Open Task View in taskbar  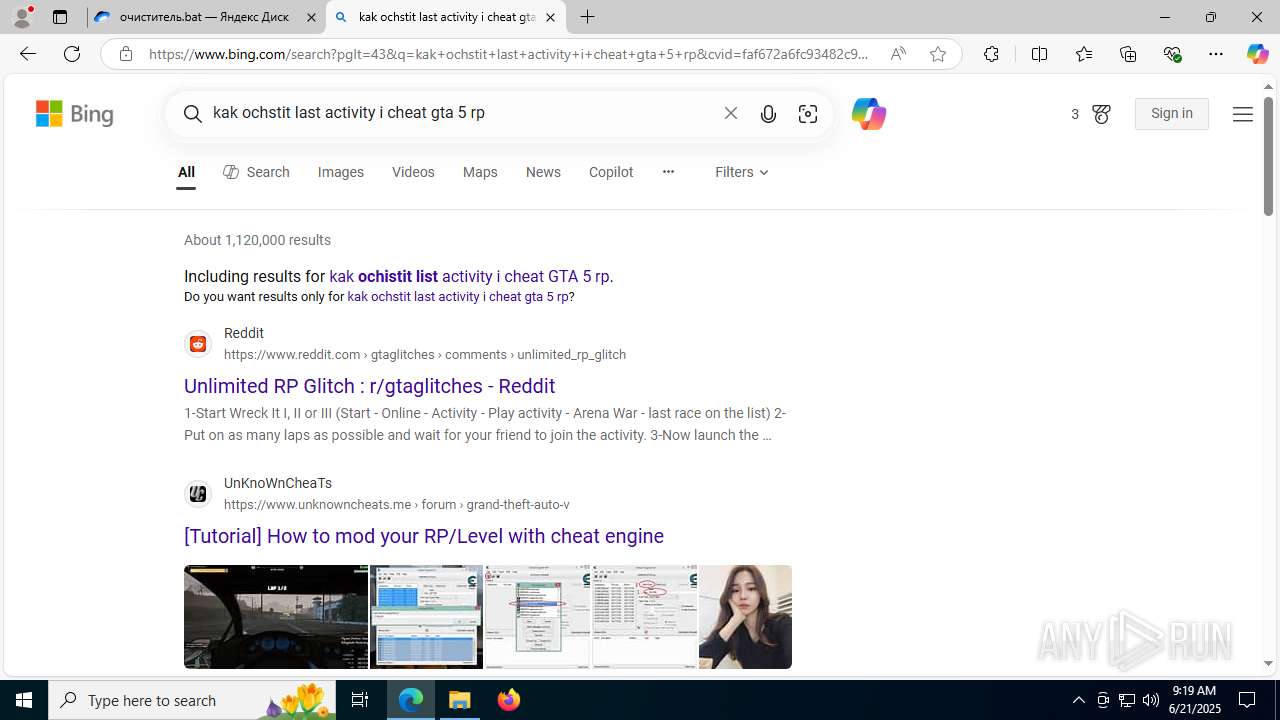[x=360, y=700]
